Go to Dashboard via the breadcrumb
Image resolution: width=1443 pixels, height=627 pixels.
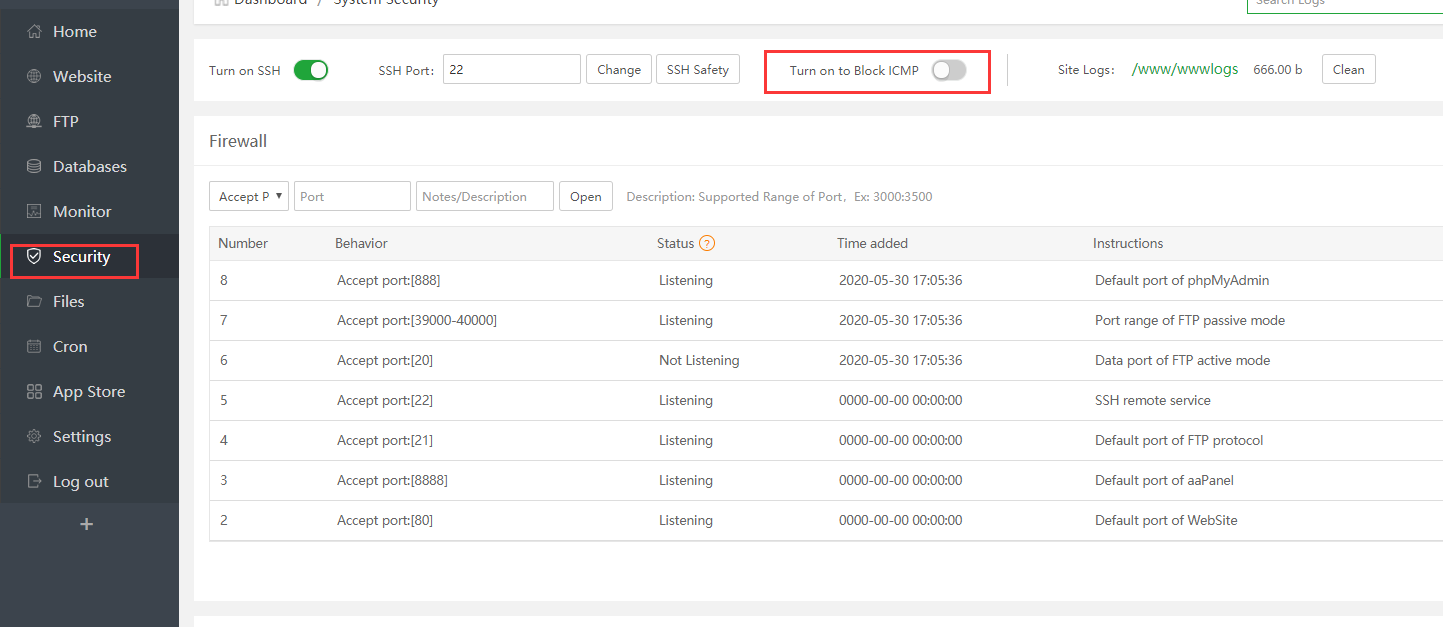click(x=267, y=3)
